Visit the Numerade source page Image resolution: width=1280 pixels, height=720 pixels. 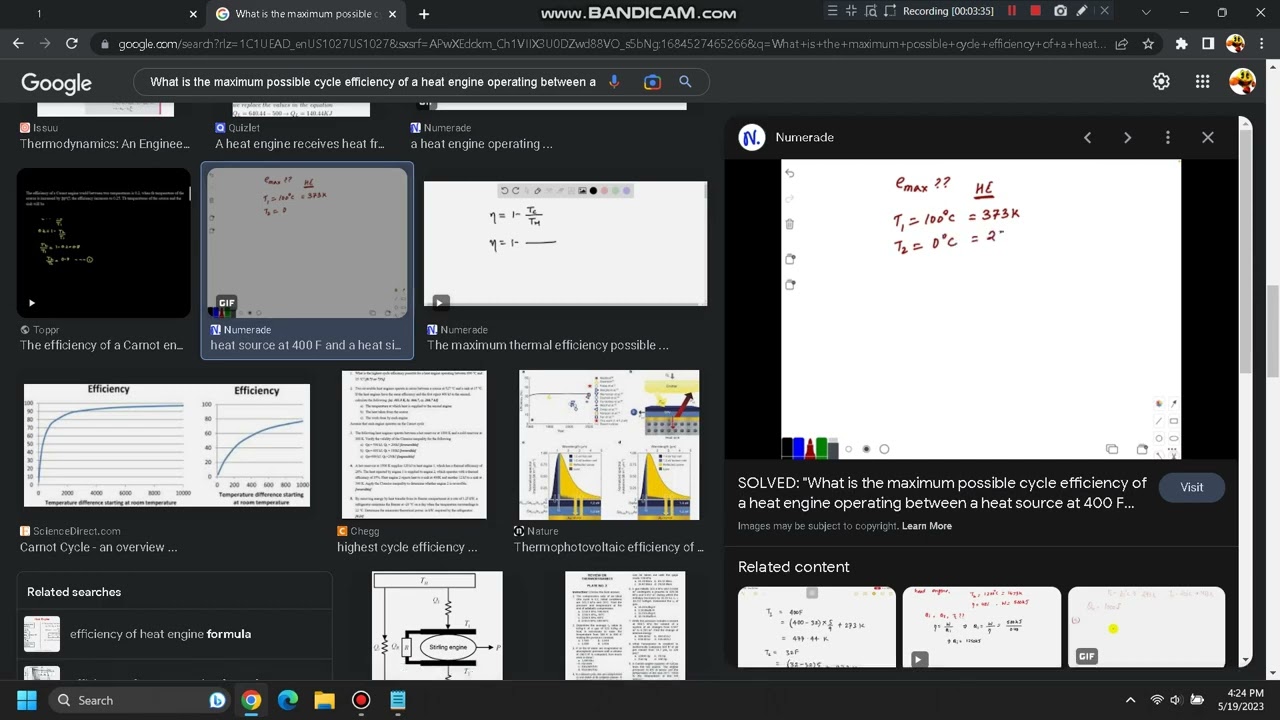coord(1191,487)
